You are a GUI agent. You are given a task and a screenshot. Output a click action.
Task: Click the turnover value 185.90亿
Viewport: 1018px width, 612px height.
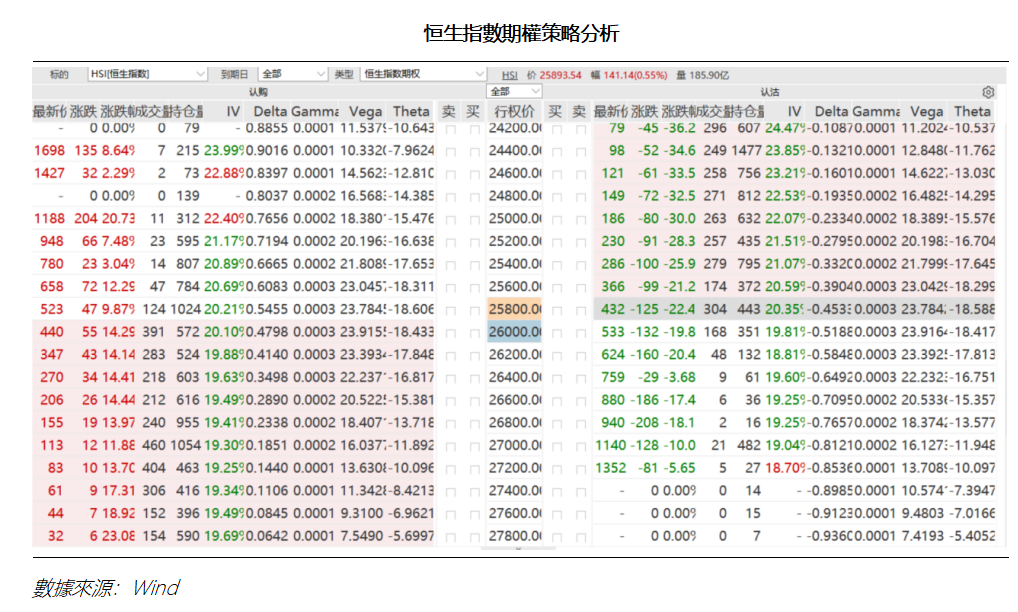tap(709, 75)
